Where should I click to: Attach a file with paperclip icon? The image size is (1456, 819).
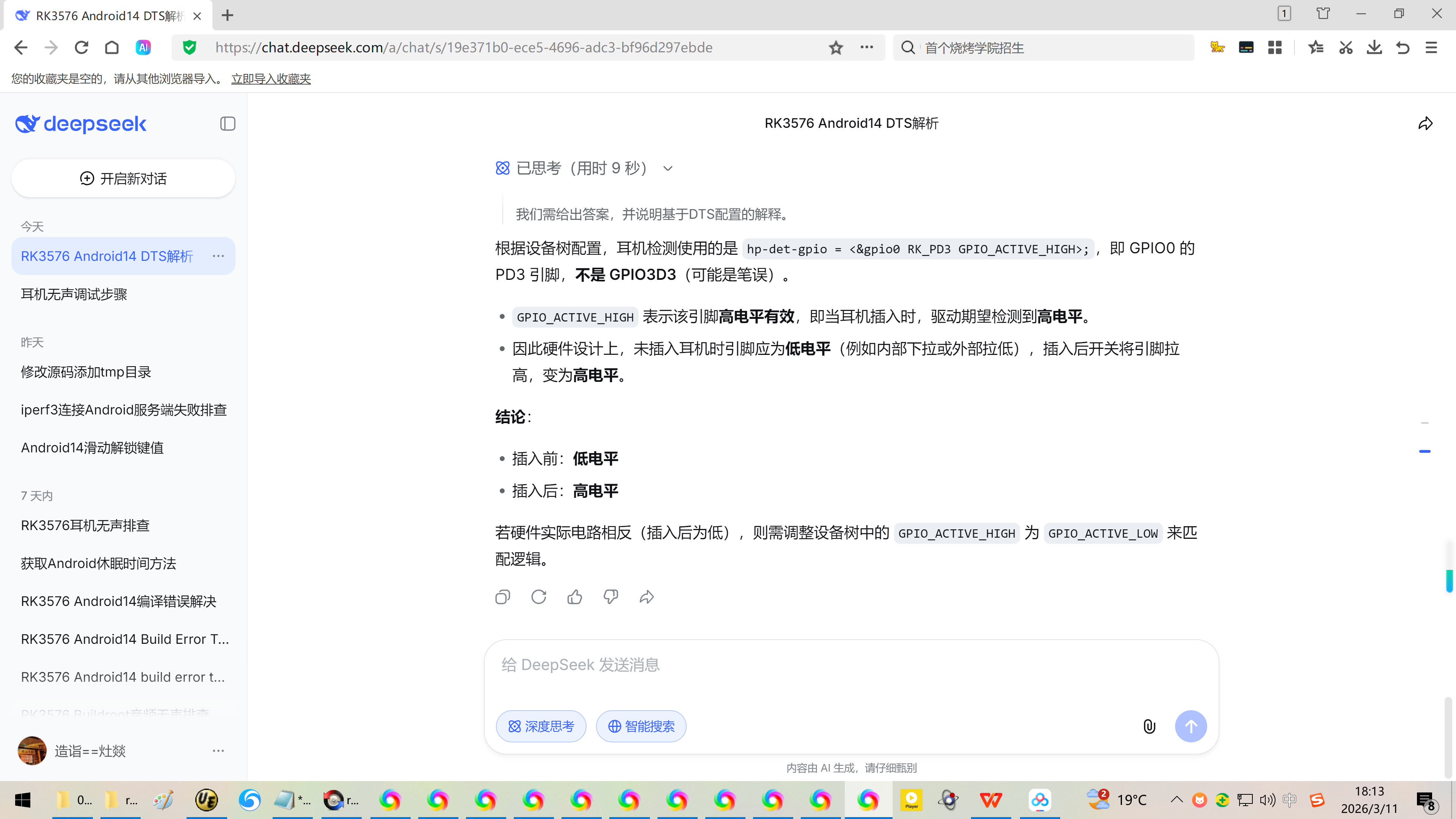point(1149,726)
